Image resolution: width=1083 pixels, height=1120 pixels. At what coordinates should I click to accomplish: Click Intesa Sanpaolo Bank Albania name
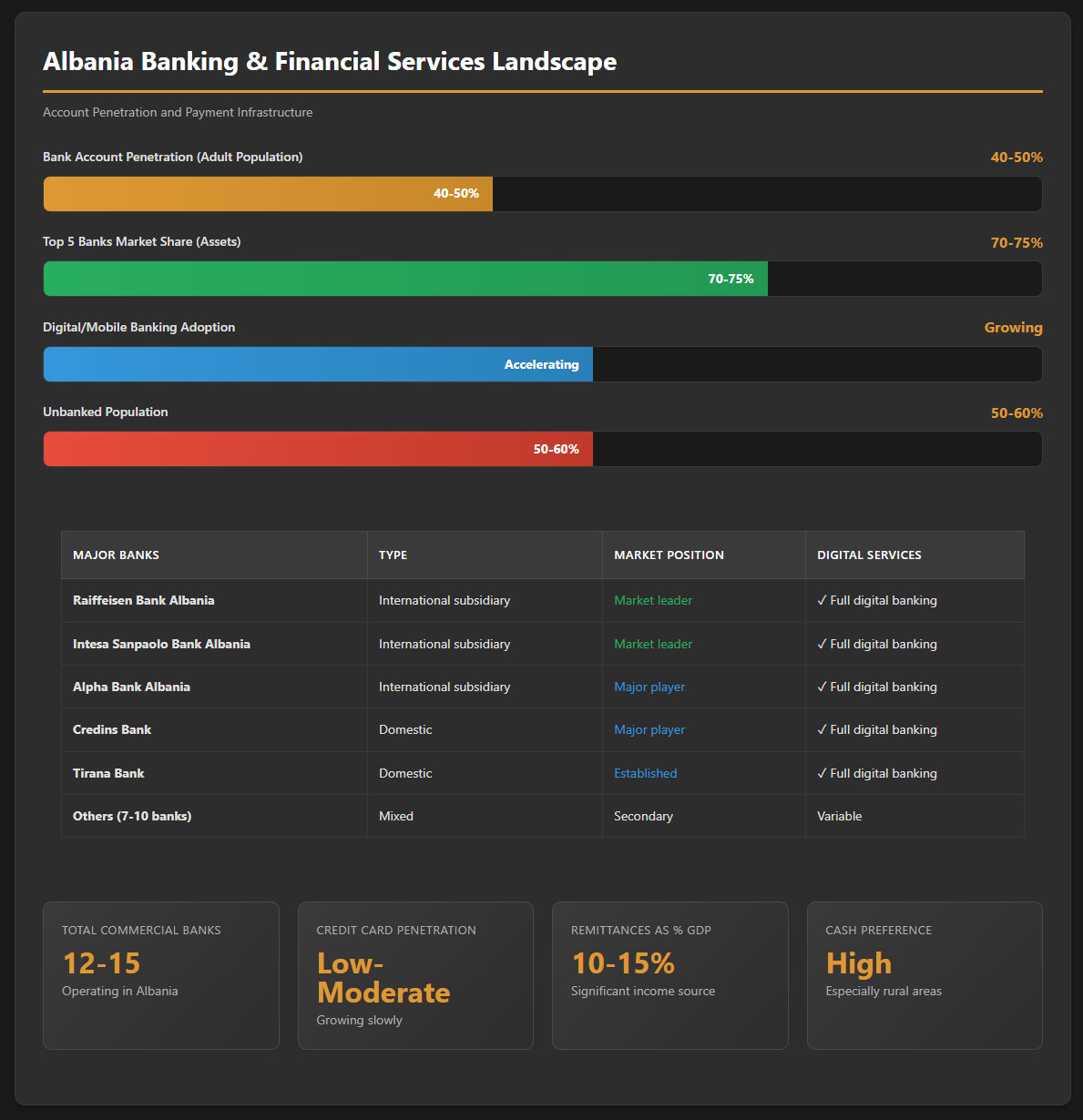click(161, 644)
